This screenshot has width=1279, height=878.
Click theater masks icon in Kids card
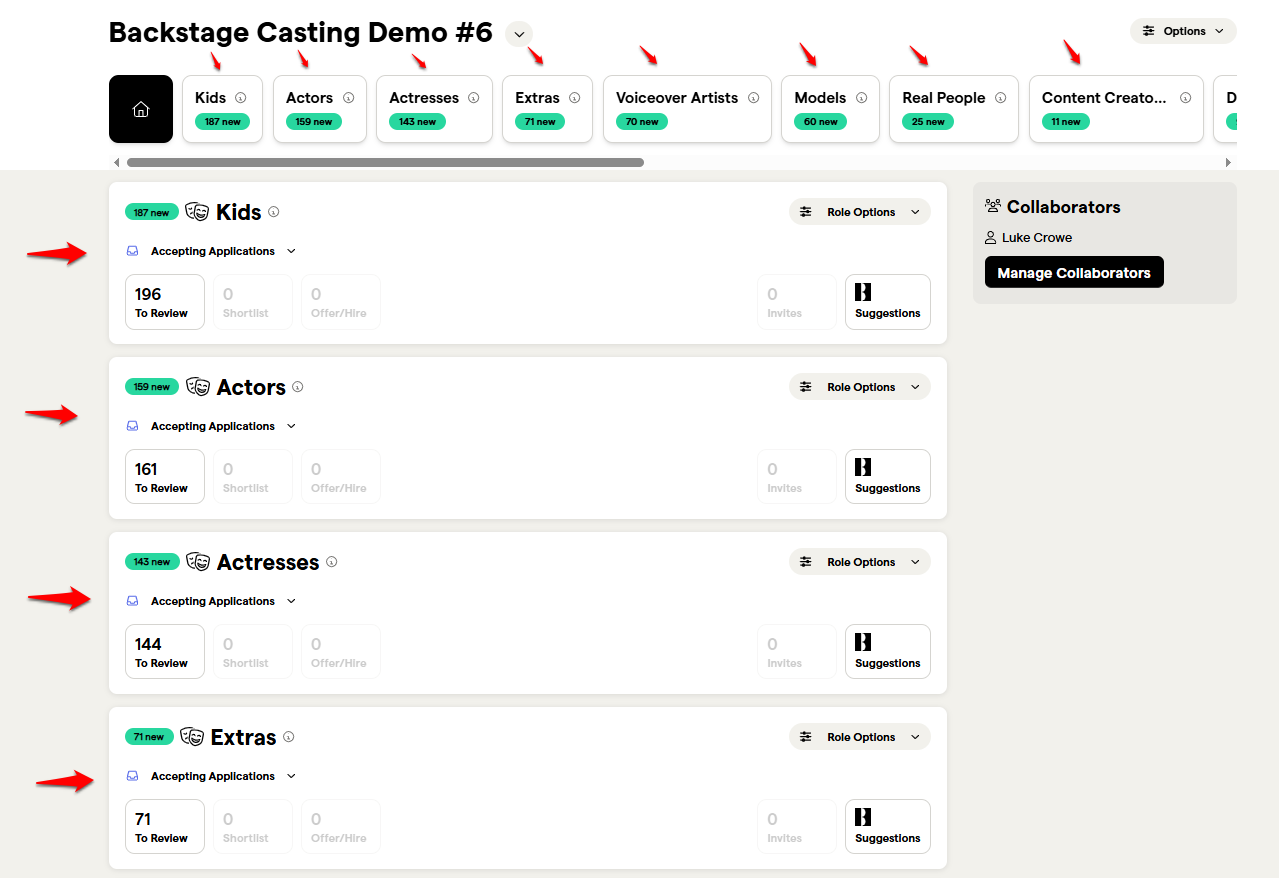coord(197,212)
